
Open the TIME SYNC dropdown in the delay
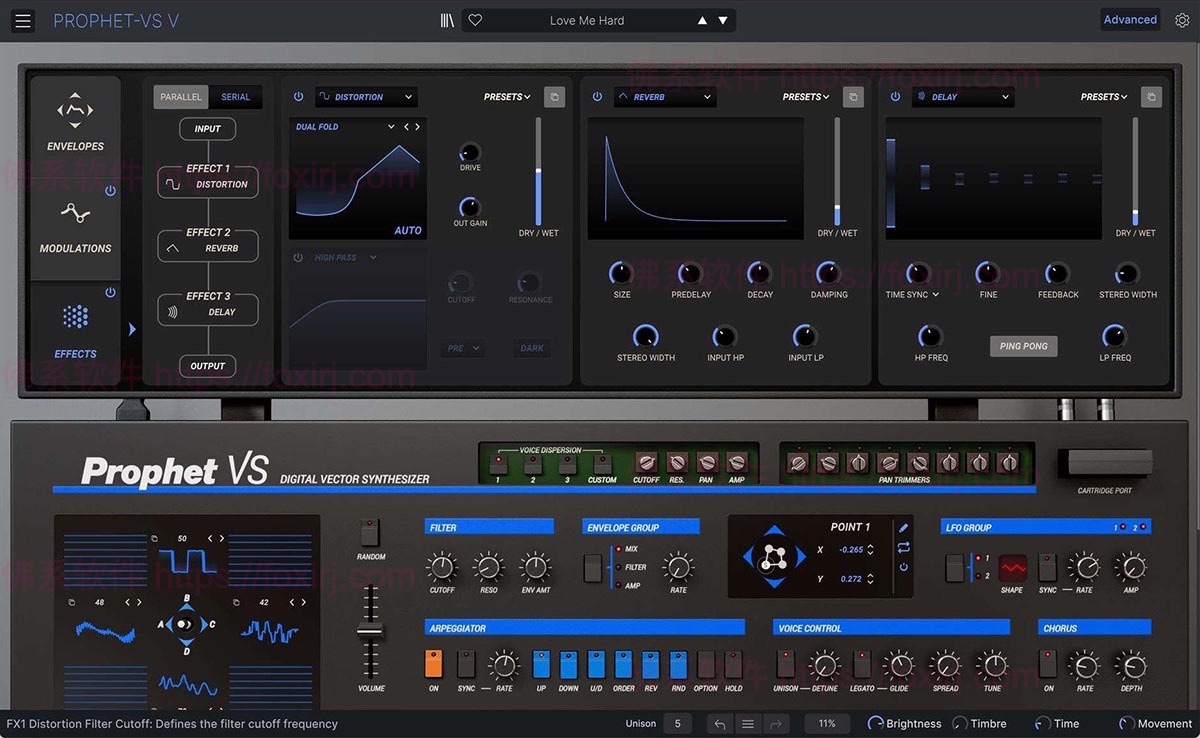click(x=913, y=294)
